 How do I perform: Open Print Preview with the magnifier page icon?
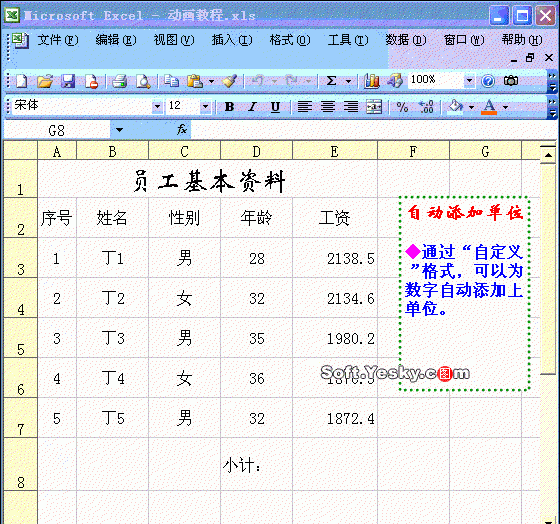(143, 81)
